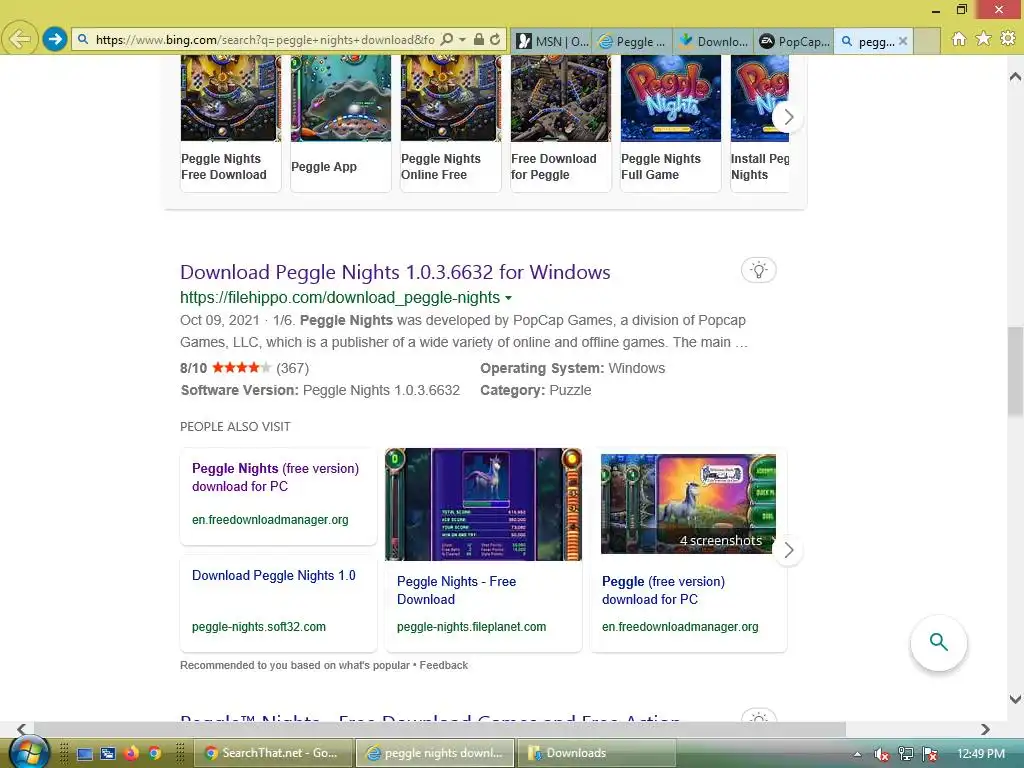The height and width of the screenshot is (768, 1024).
Task: Click the fileplanet unicorn screenshot thumbnail
Action: click(x=483, y=504)
